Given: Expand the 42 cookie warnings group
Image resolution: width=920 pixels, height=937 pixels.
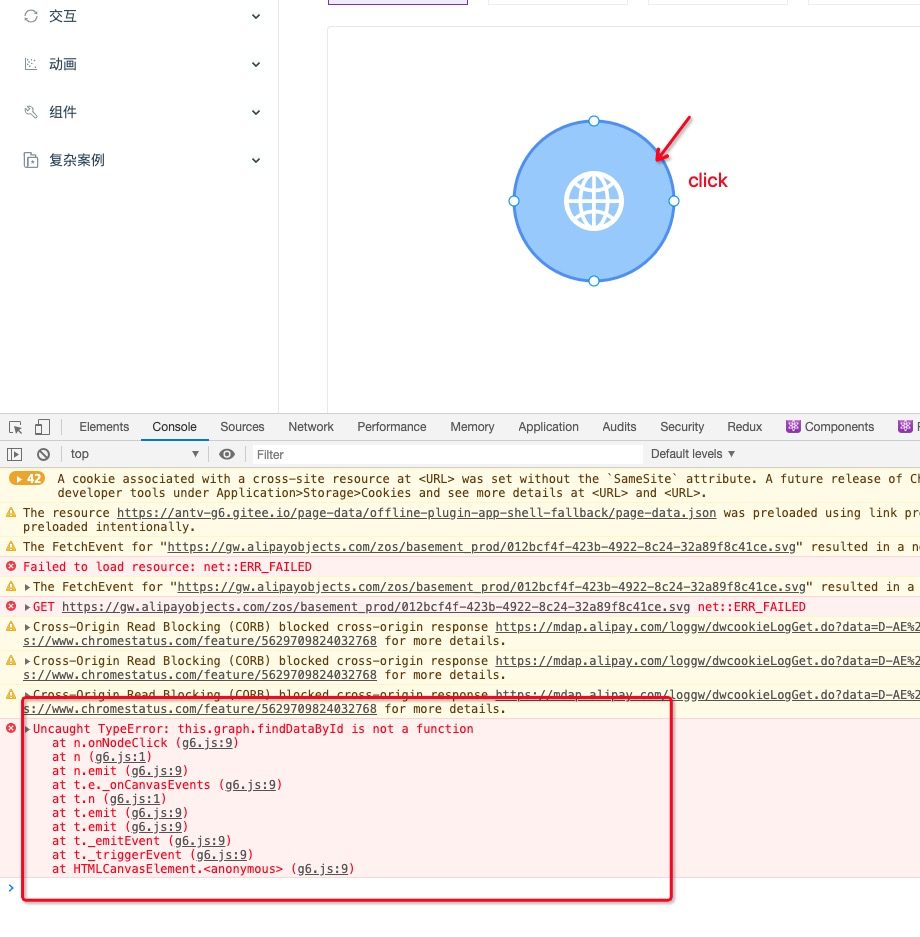Looking at the screenshot, I should point(27,479).
